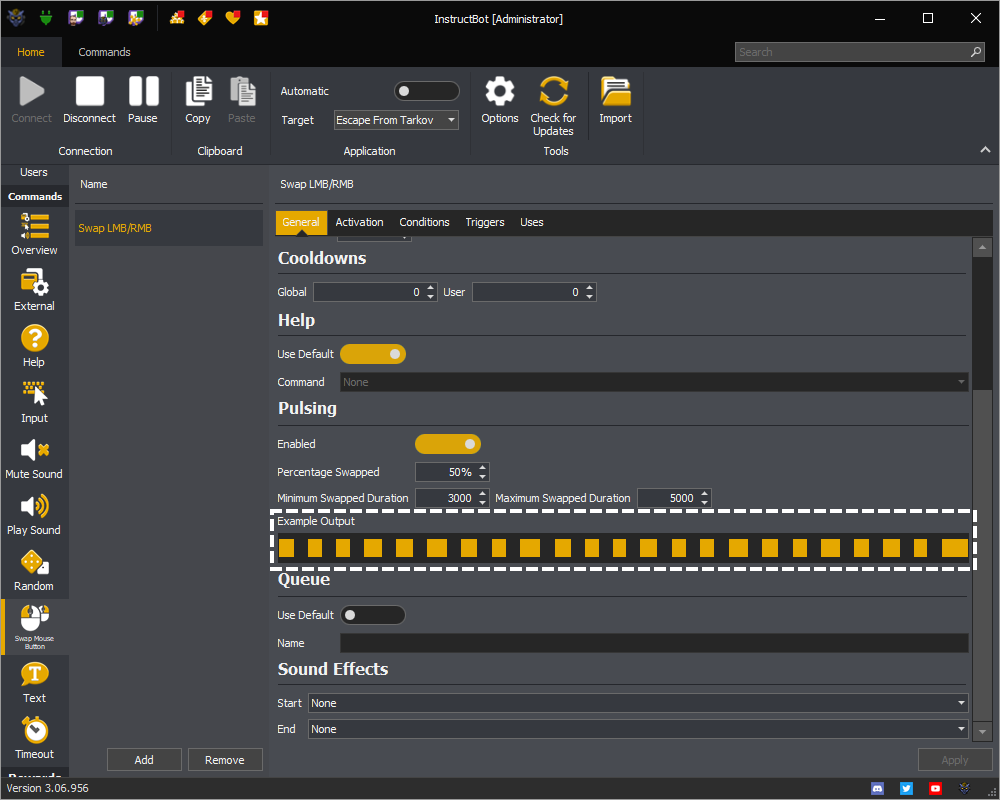This screenshot has width=1000, height=800.
Task: Click the star icon in title bar
Action: [261, 18]
